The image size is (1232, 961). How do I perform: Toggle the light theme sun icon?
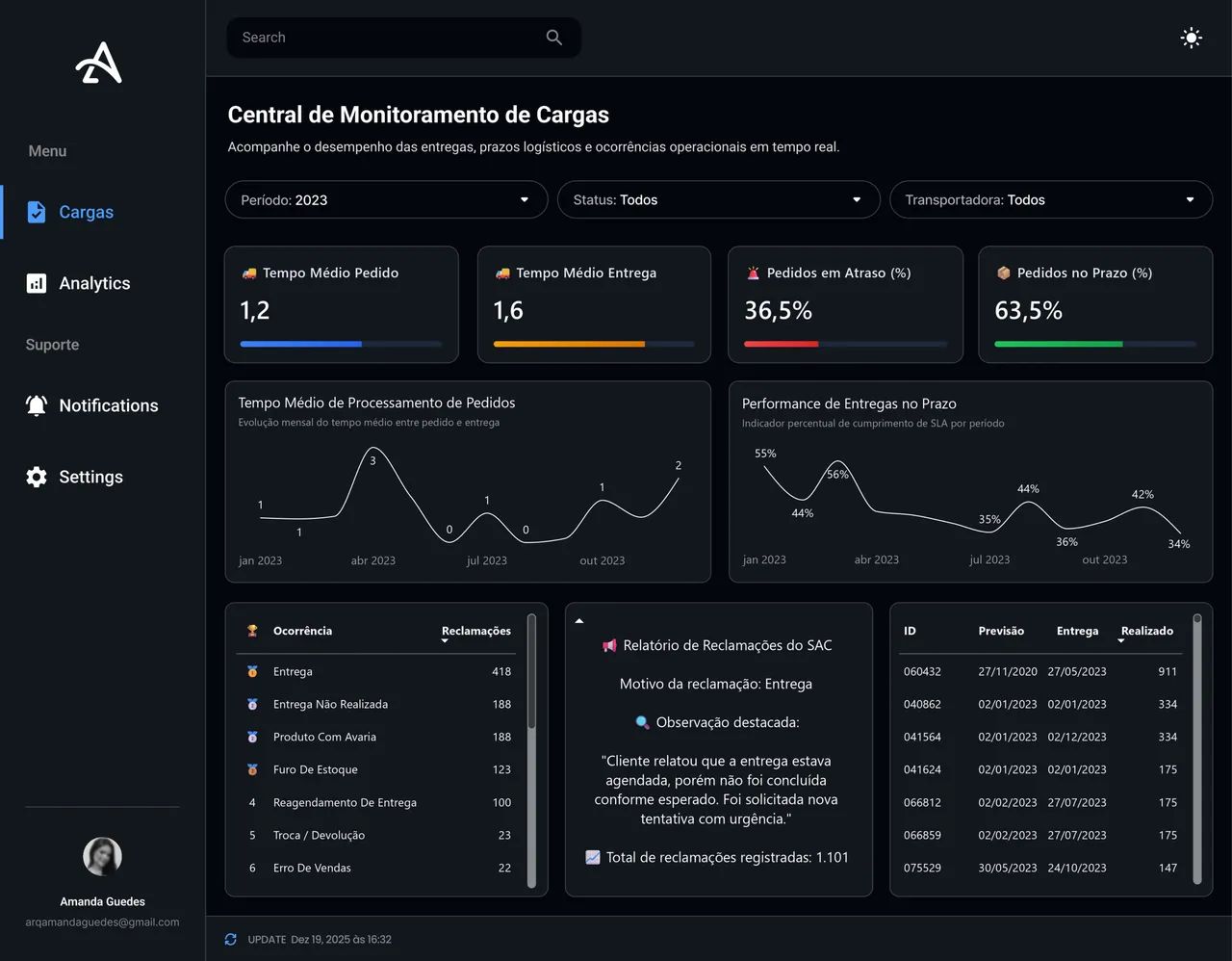(1191, 38)
